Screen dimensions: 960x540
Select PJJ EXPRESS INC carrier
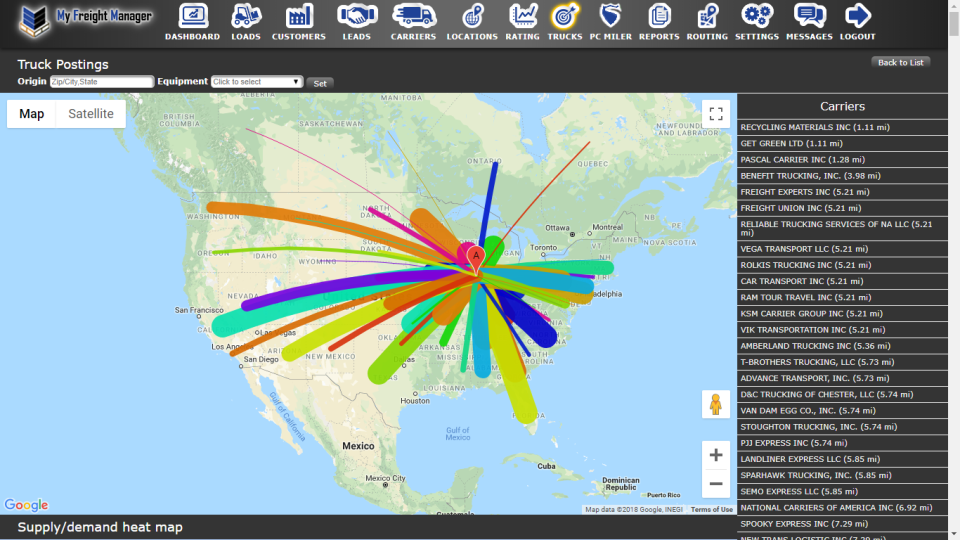(x=842, y=443)
